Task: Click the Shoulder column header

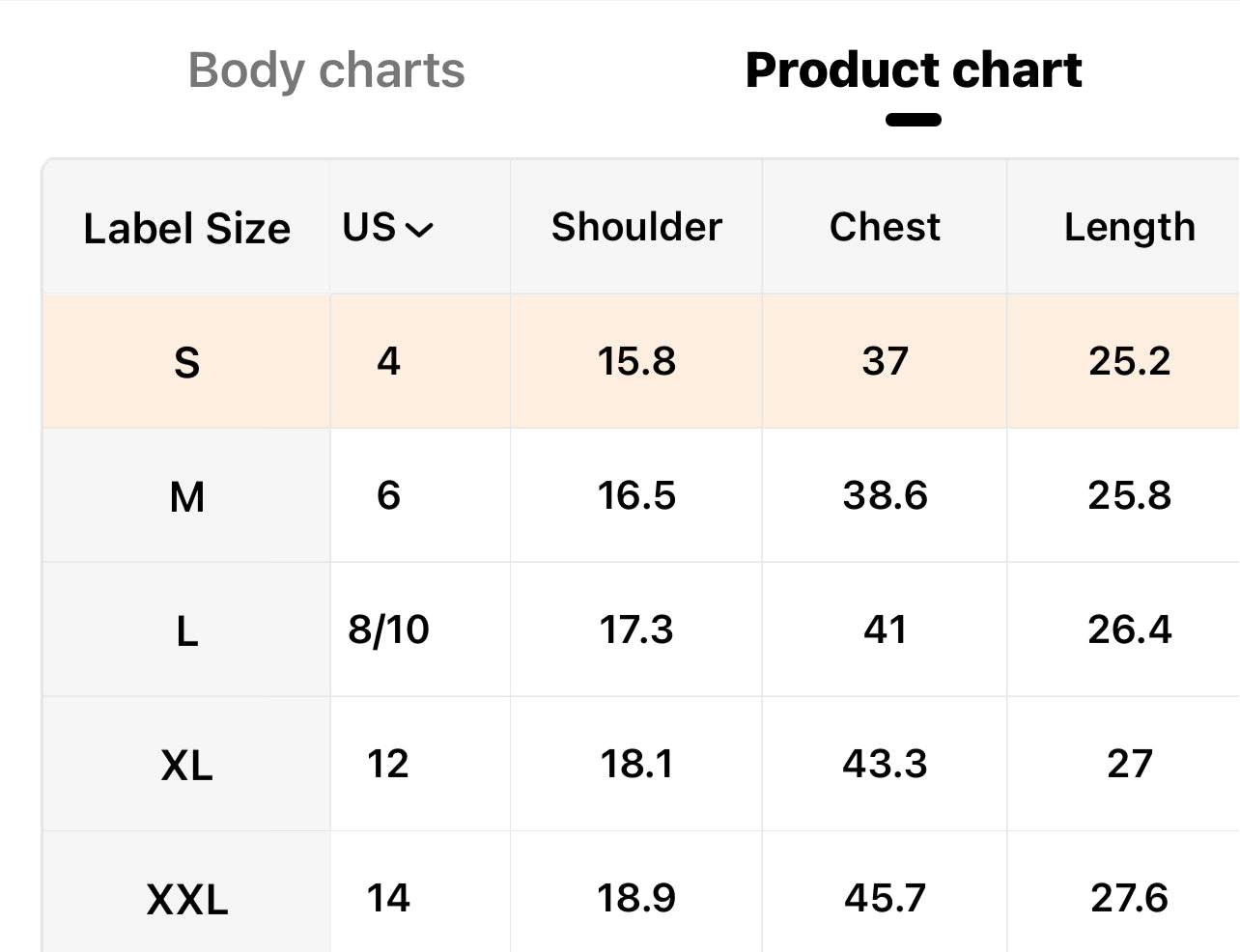Action: [x=636, y=227]
